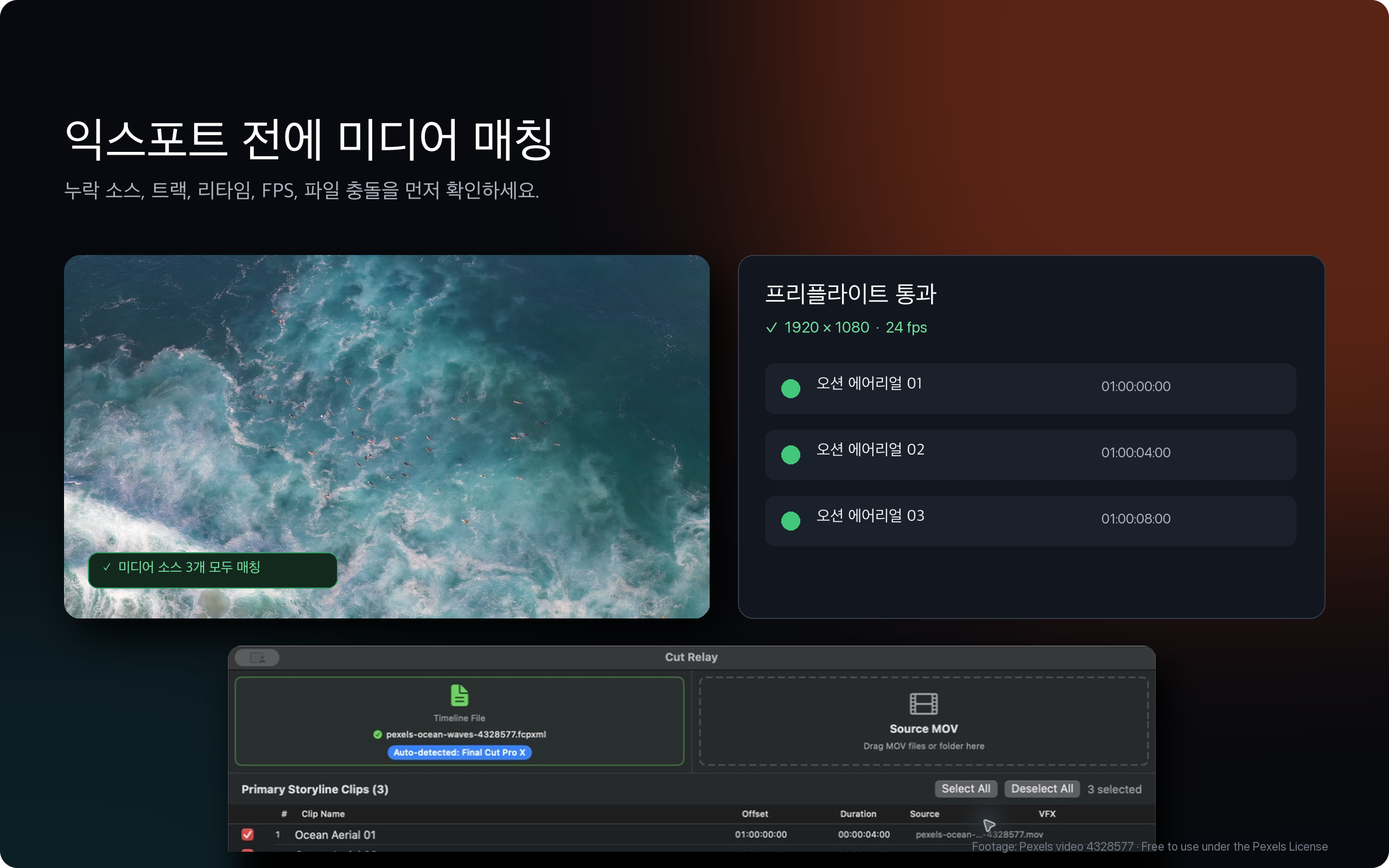Screen dimensions: 1389x868
Task: Click the Offset column header
Action: coord(755,814)
